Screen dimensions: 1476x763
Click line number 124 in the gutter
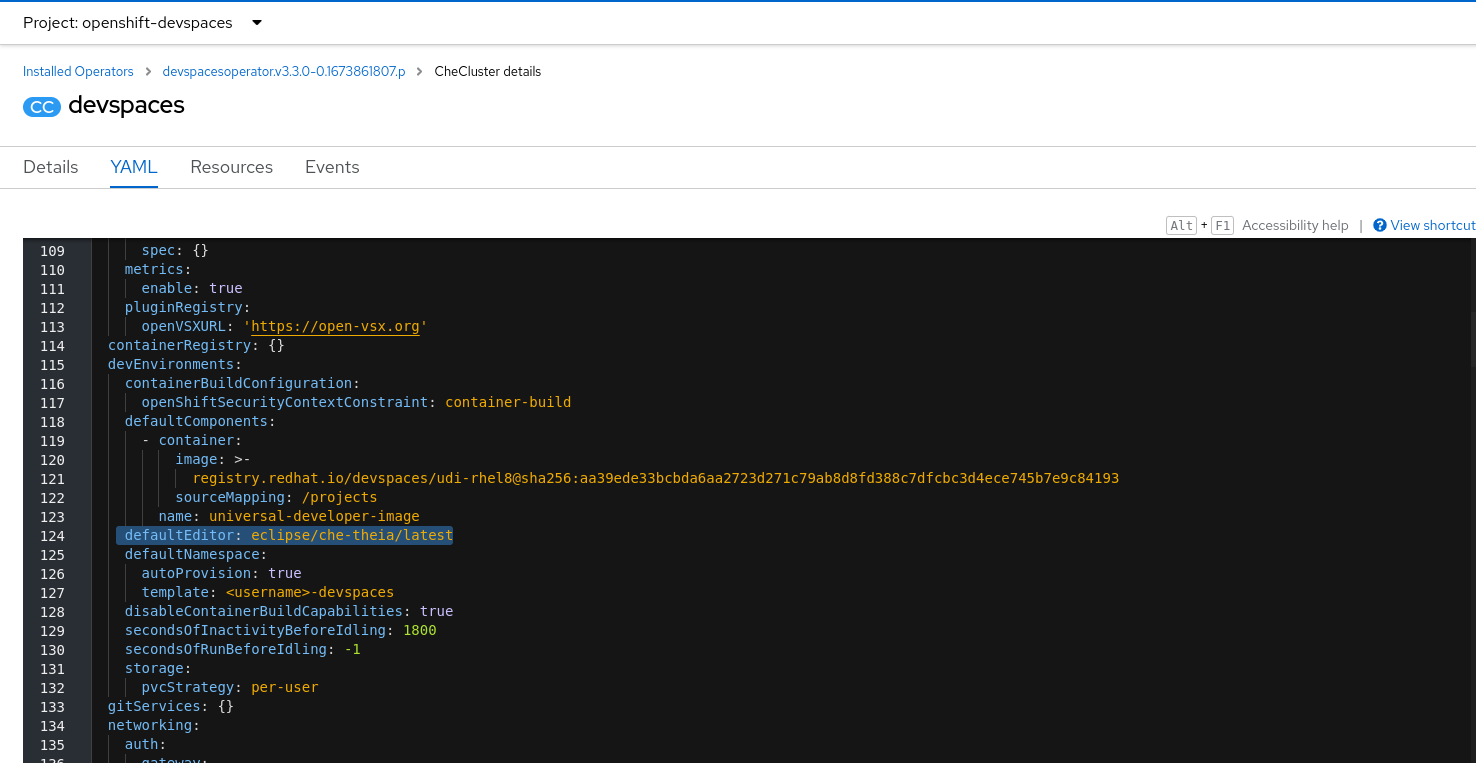click(52, 536)
